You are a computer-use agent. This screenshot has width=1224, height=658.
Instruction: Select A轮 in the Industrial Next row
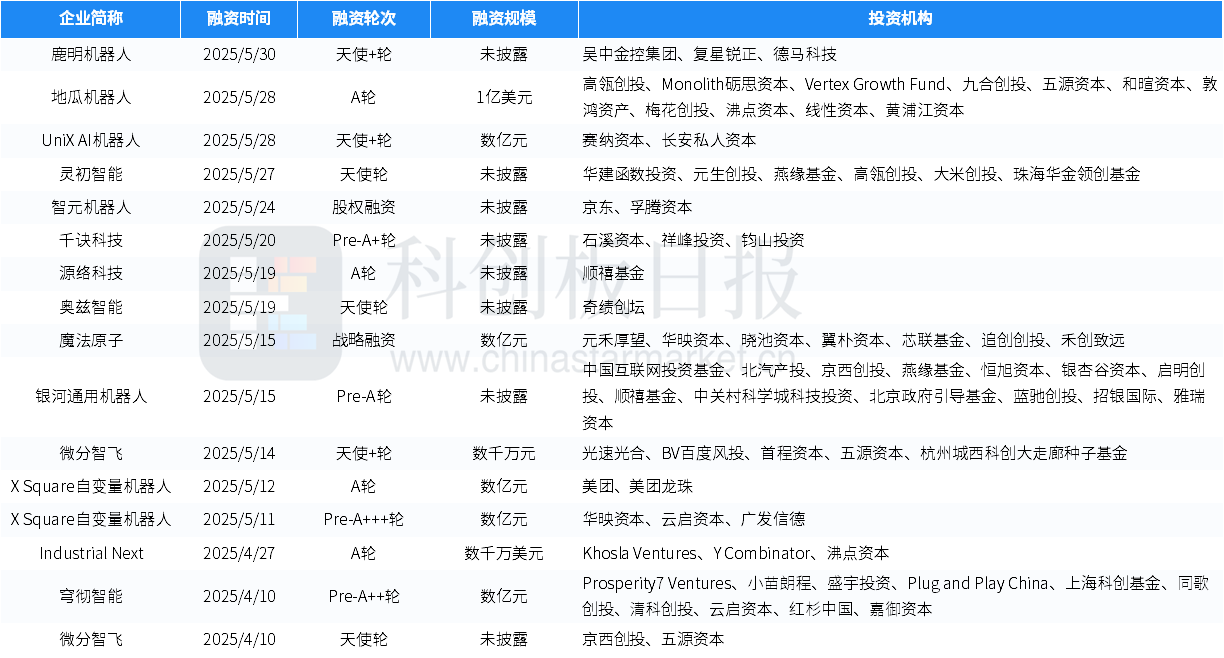363,553
